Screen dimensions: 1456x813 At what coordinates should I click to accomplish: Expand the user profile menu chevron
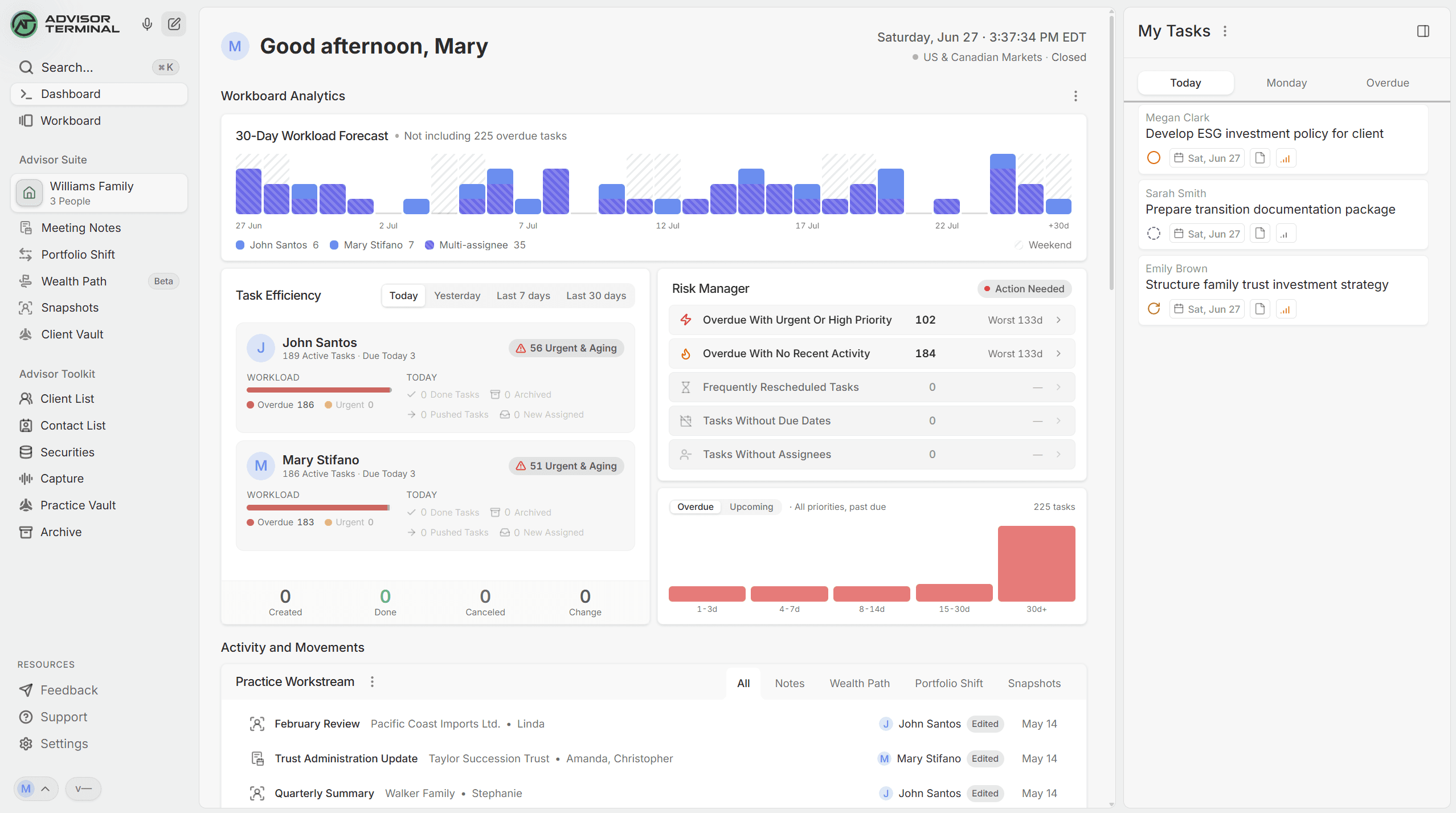[46, 789]
